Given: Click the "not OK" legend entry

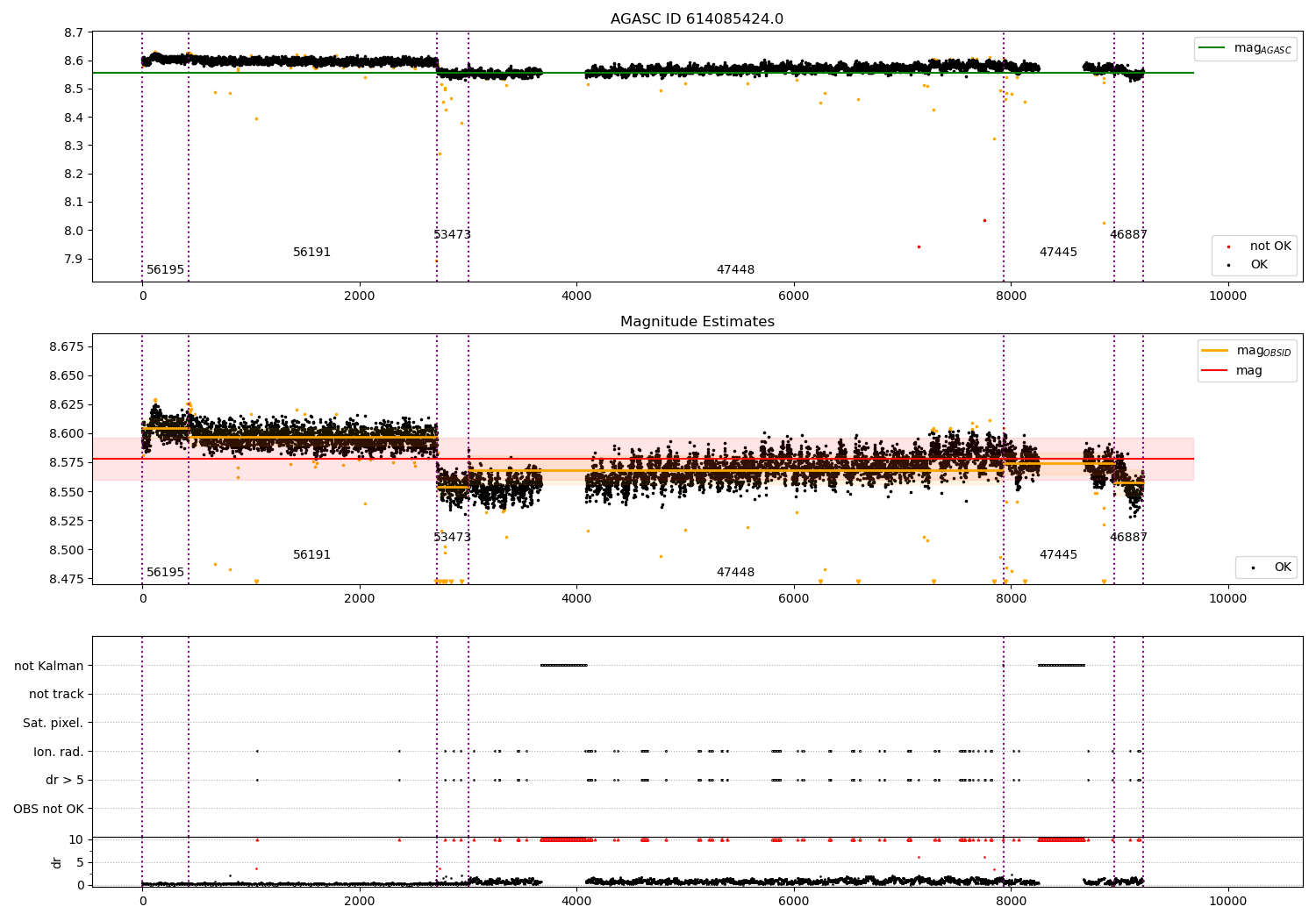Looking at the screenshot, I should click(x=1259, y=246).
